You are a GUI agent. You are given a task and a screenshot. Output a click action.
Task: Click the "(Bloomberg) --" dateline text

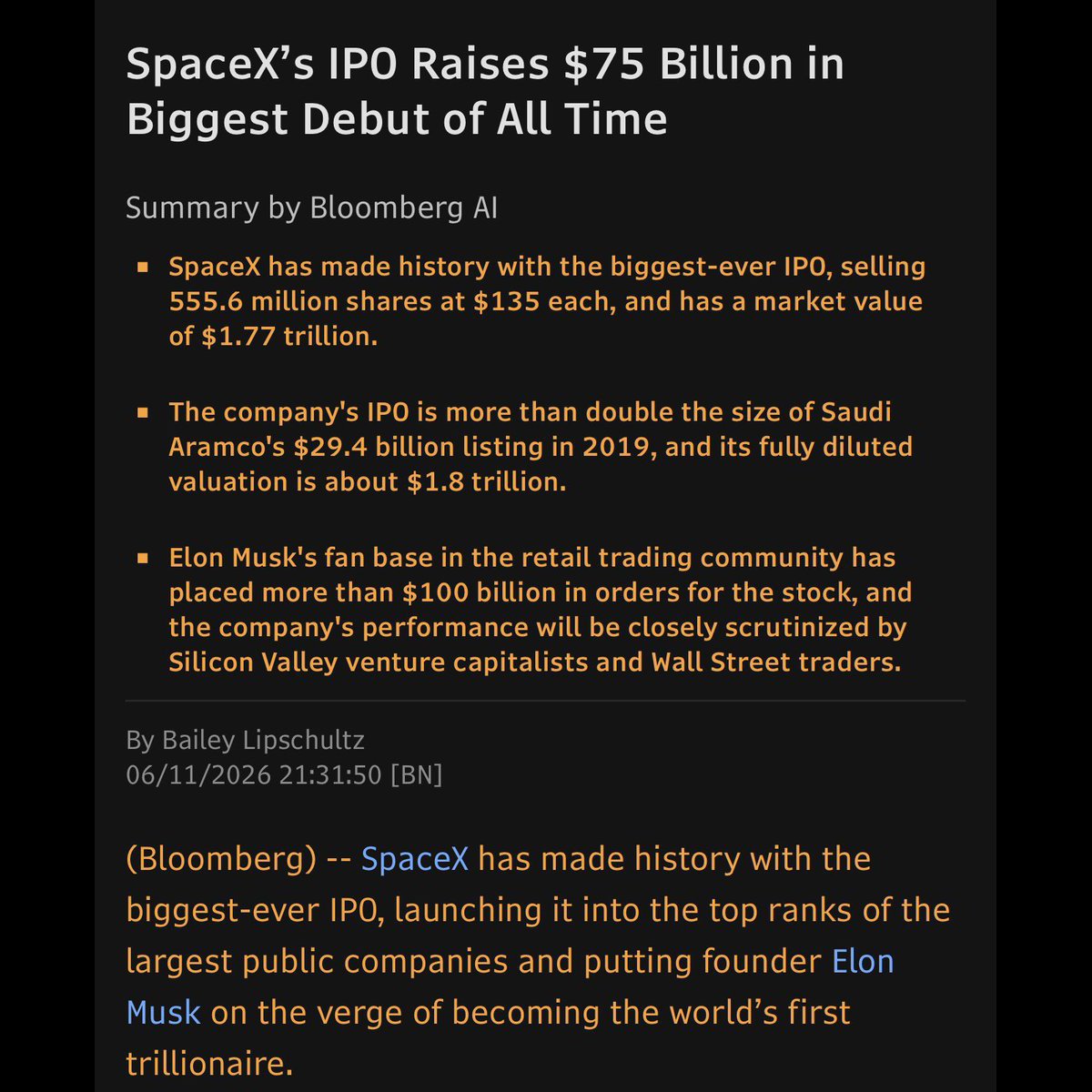[239, 860]
